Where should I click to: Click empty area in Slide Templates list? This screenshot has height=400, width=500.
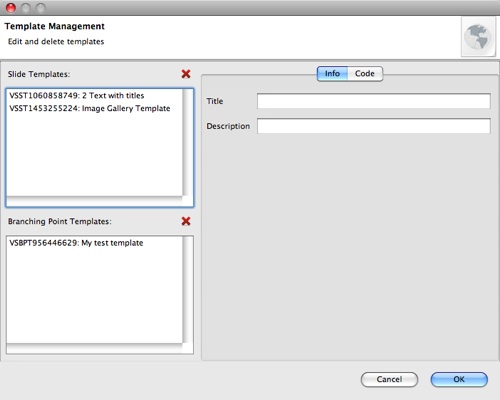tap(95, 155)
